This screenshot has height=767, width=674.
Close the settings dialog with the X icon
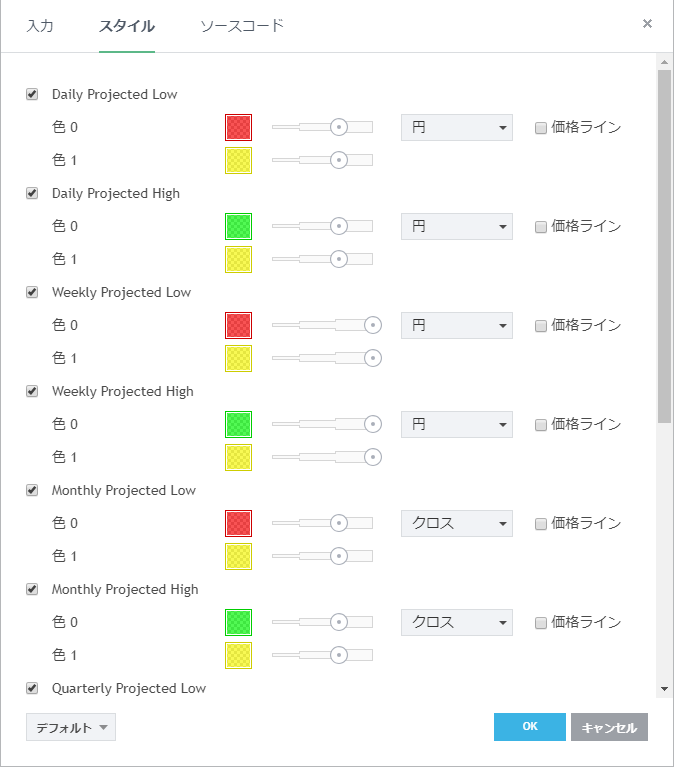pos(647,24)
